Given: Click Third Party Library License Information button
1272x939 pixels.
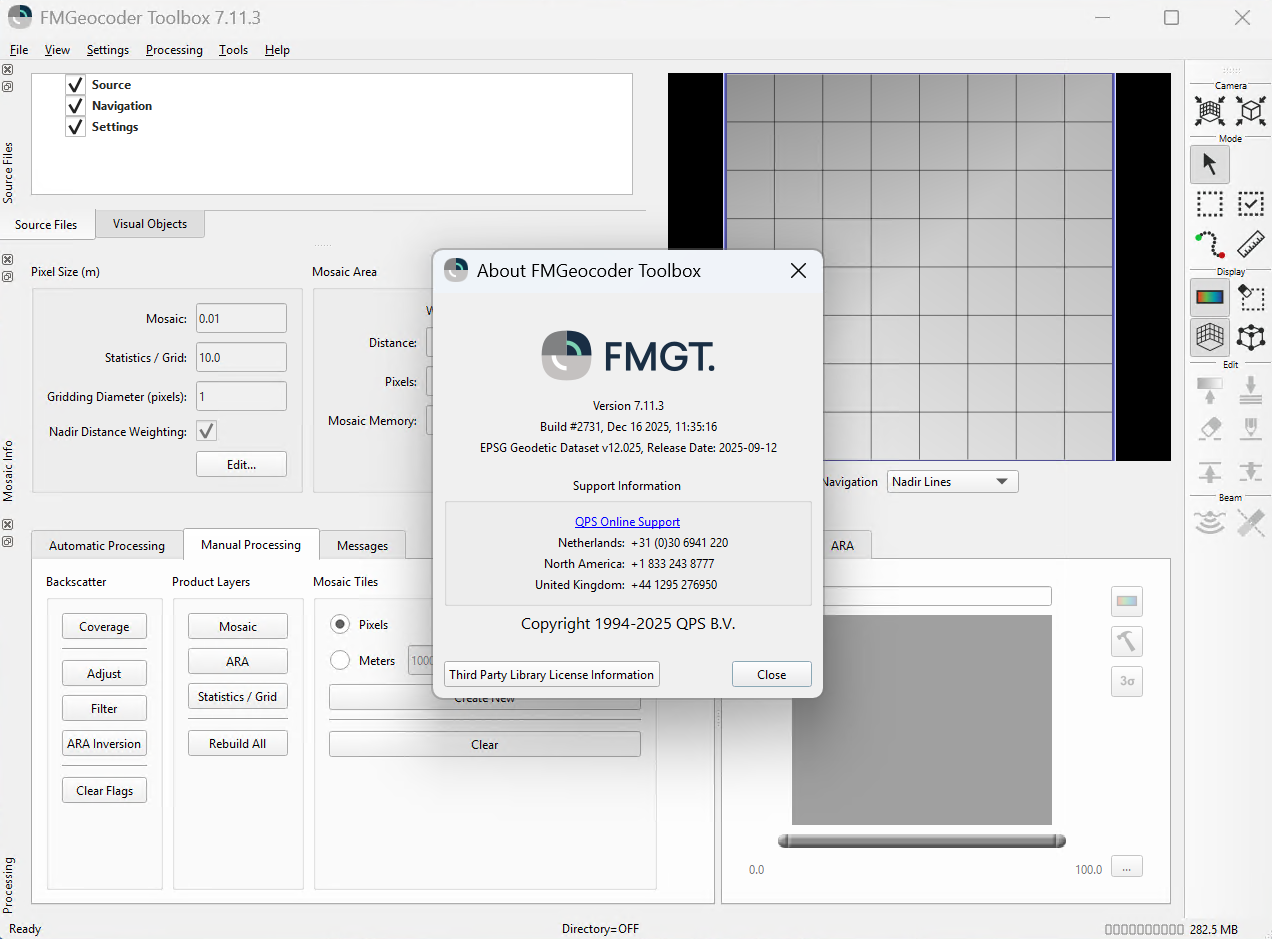Looking at the screenshot, I should tap(552, 674).
